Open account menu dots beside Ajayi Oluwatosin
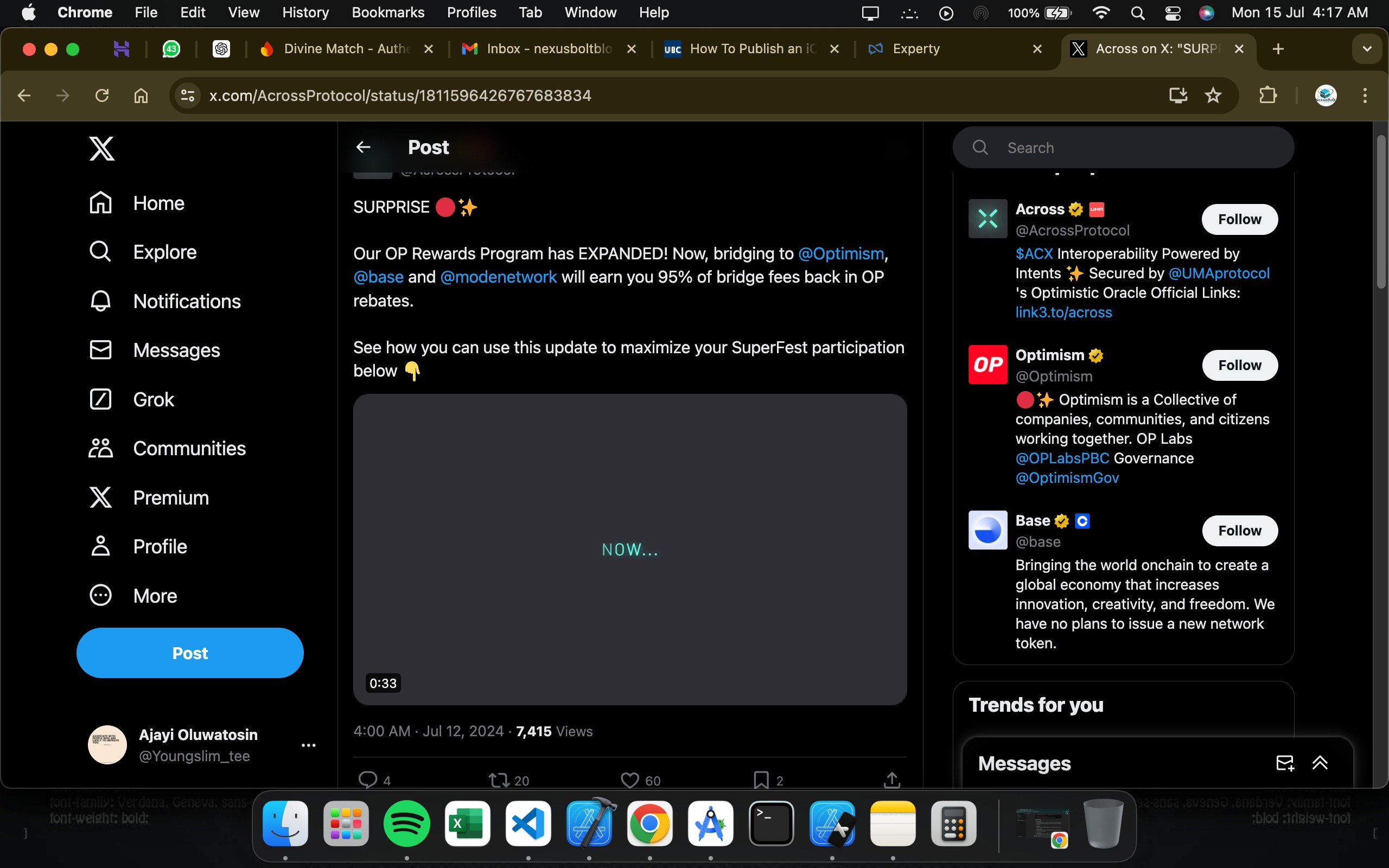Screen dimensions: 1389x868 coord(308,745)
